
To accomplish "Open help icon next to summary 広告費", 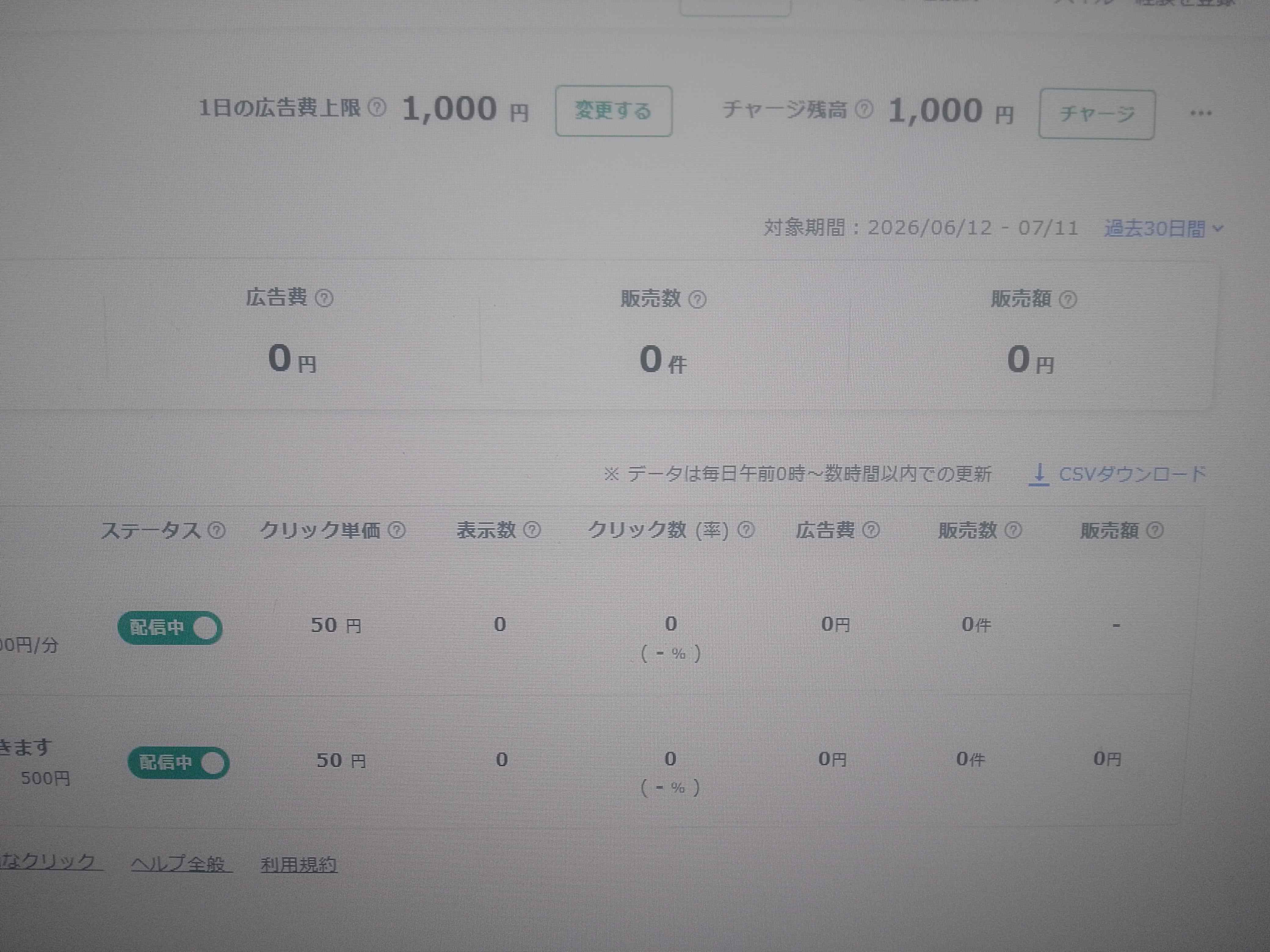I will click(325, 298).
